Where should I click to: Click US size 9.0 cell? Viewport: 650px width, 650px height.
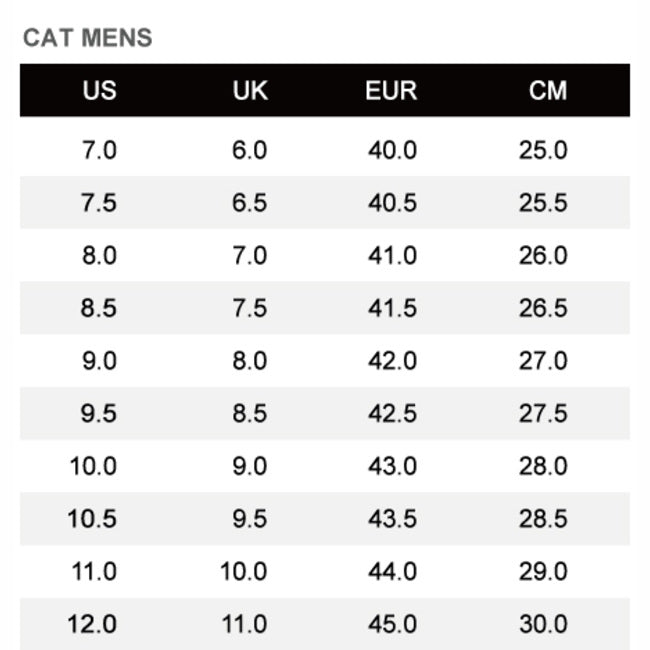click(x=99, y=361)
